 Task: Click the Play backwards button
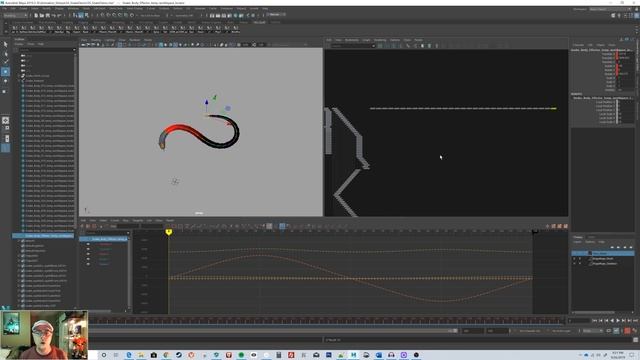coord(612,321)
